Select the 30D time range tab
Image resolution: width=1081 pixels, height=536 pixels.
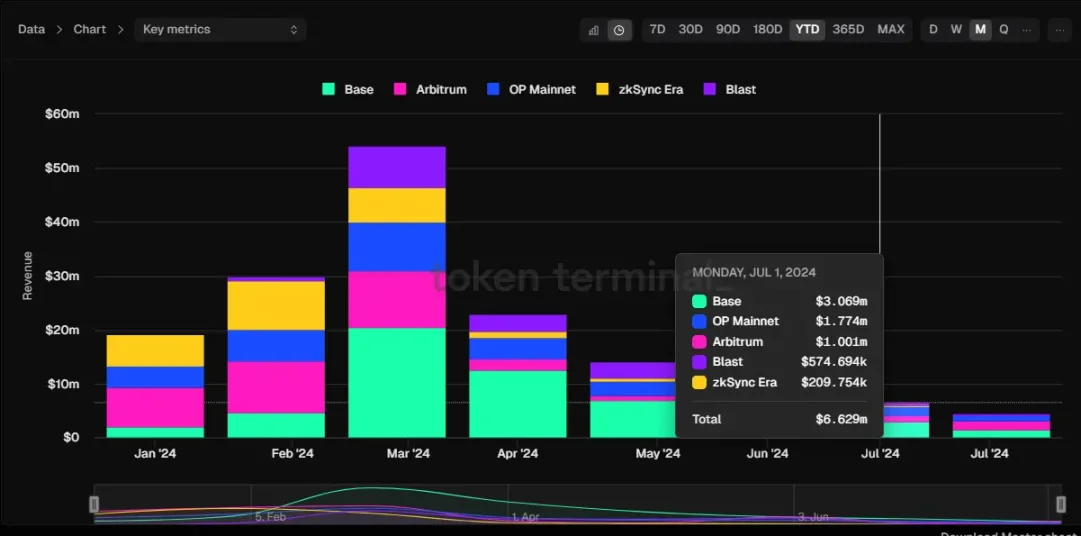tap(690, 30)
